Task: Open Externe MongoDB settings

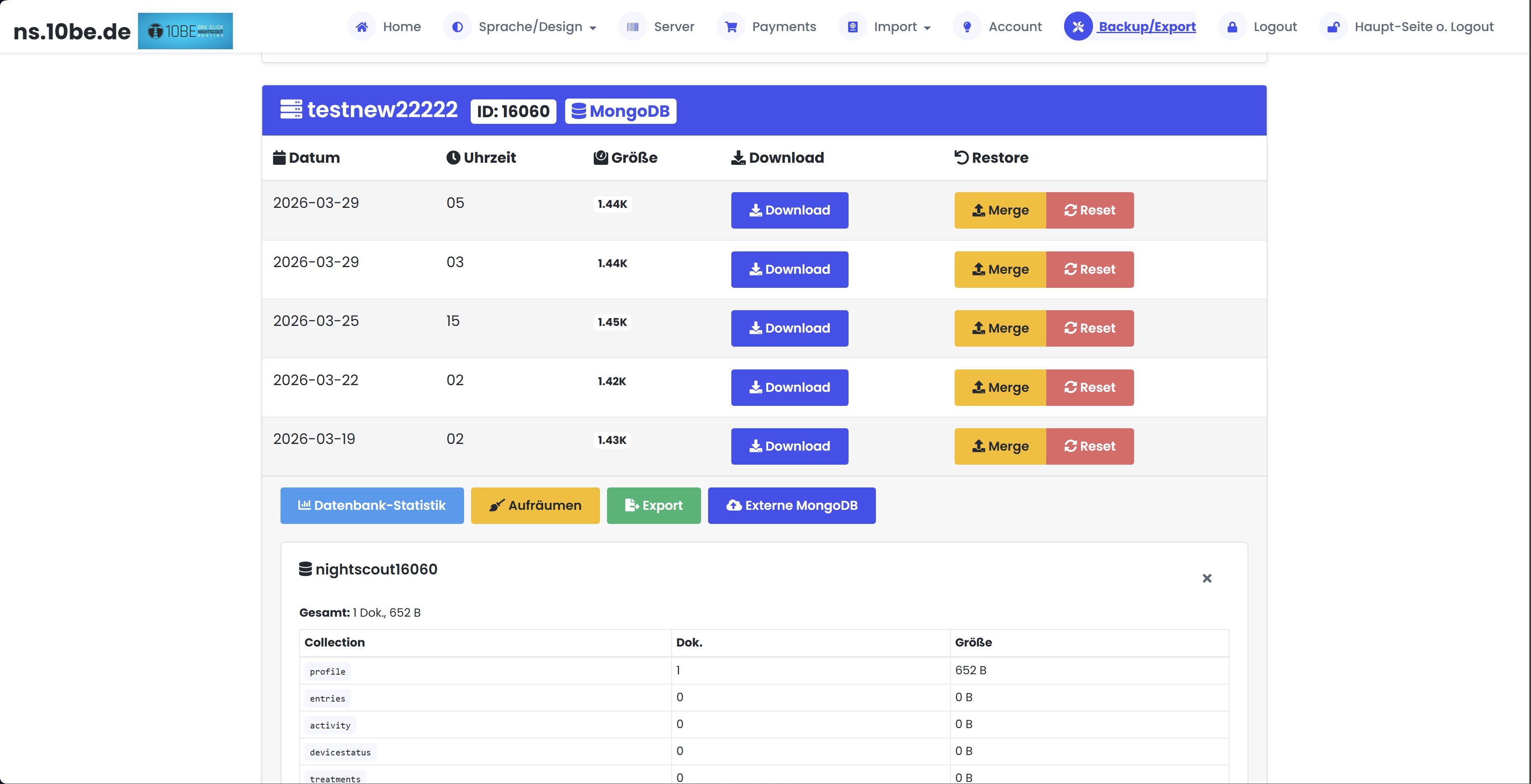Action: 791,505
